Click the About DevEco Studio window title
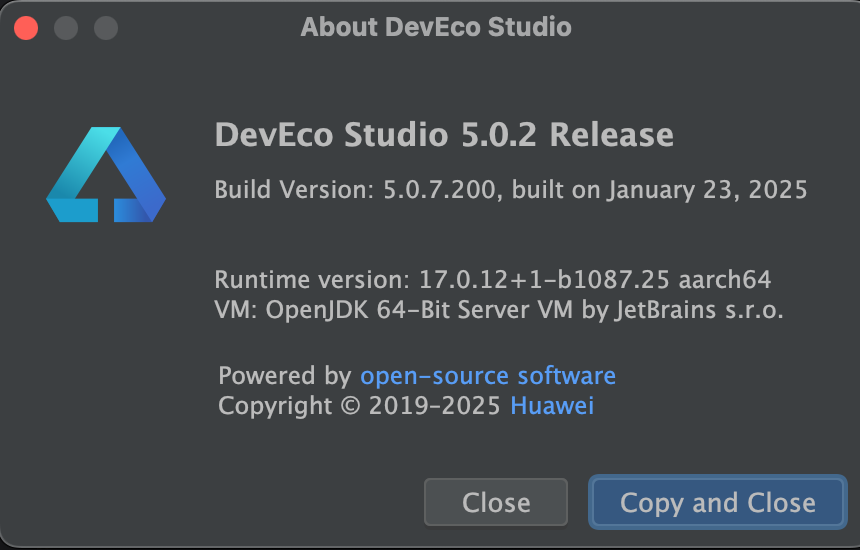This screenshot has height=550, width=860. pos(436,27)
